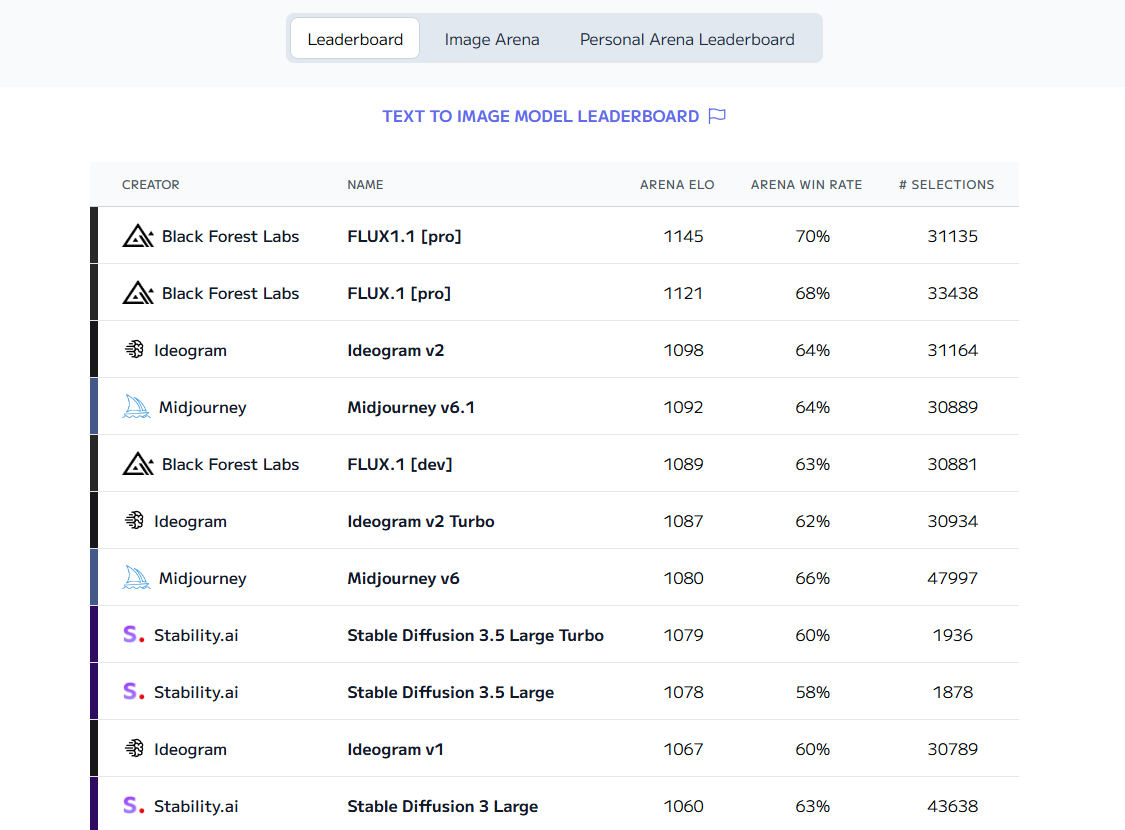The height and width of the screenshot is (830, 1125).
Task: Click the Black Forest Labs logo in FLUX1.1 [pro] row
Action: click(138, 237)
